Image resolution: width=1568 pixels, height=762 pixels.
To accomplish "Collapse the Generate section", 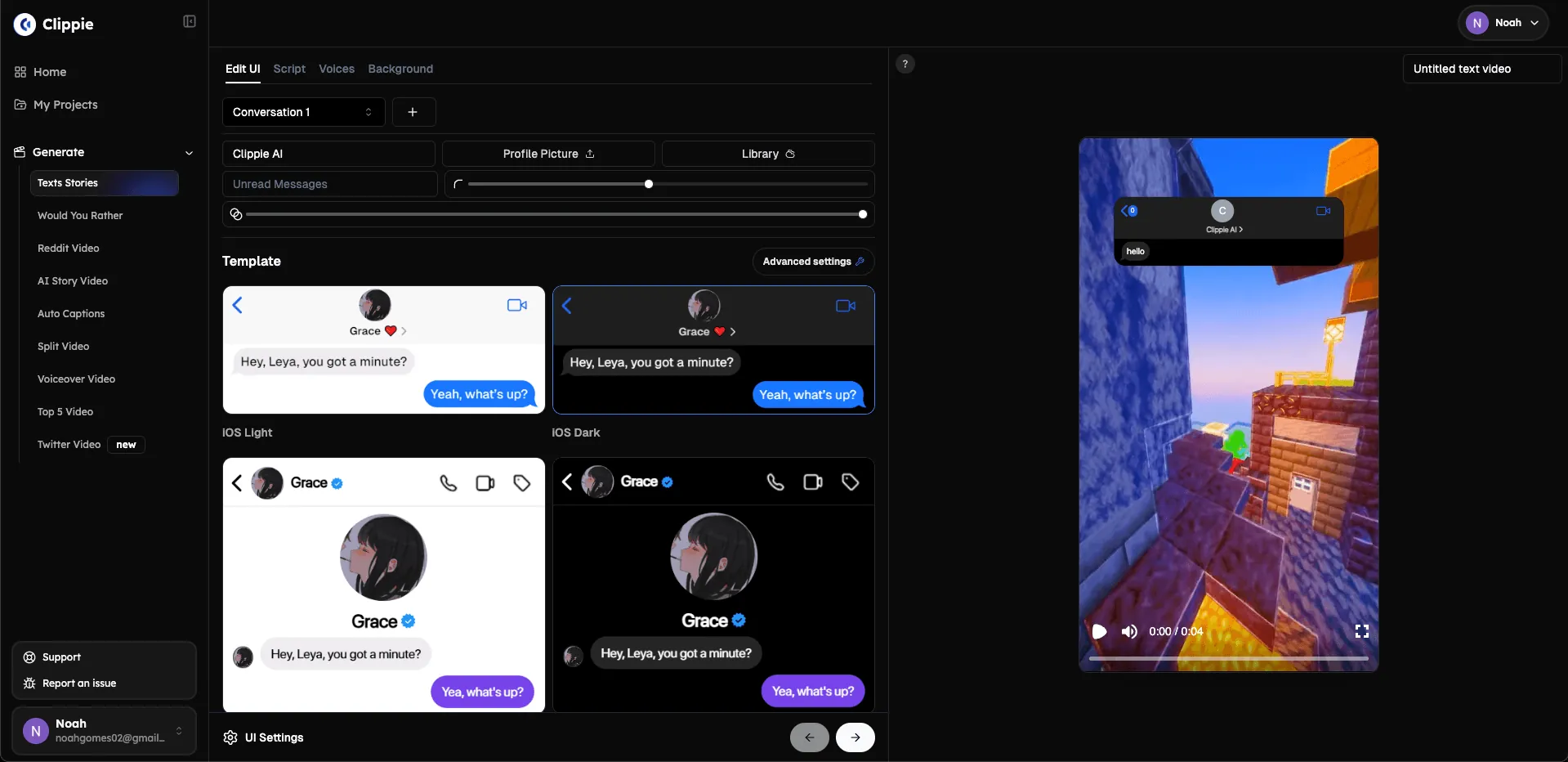I will click(190, 152).
